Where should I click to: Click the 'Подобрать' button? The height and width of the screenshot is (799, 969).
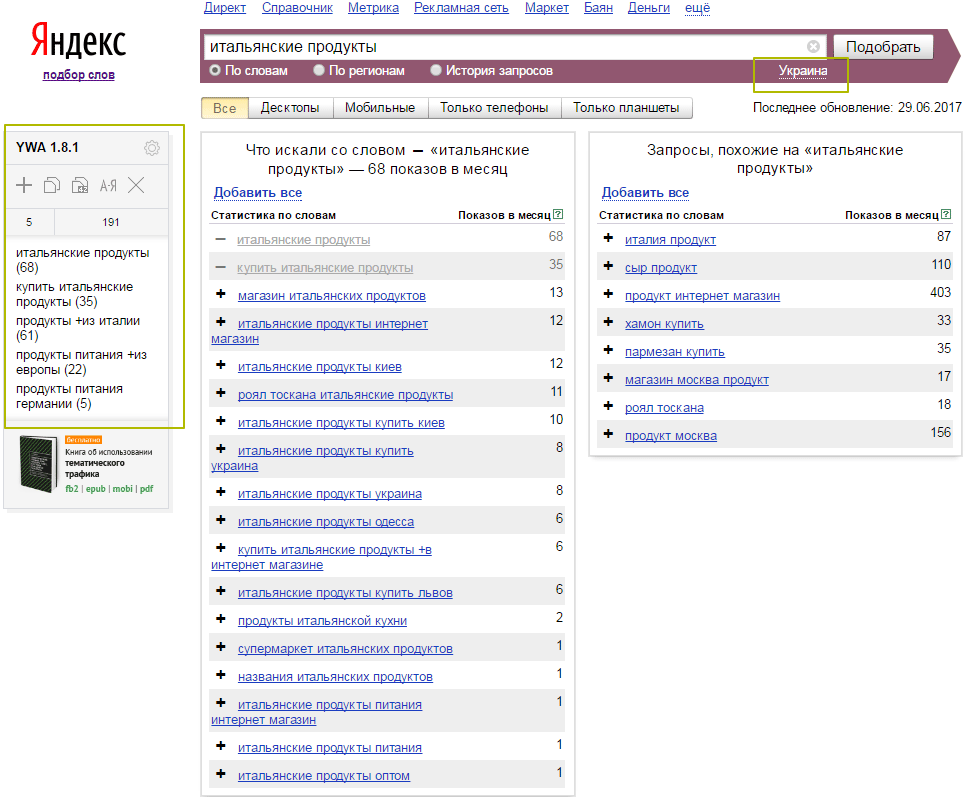pos(883,47)
